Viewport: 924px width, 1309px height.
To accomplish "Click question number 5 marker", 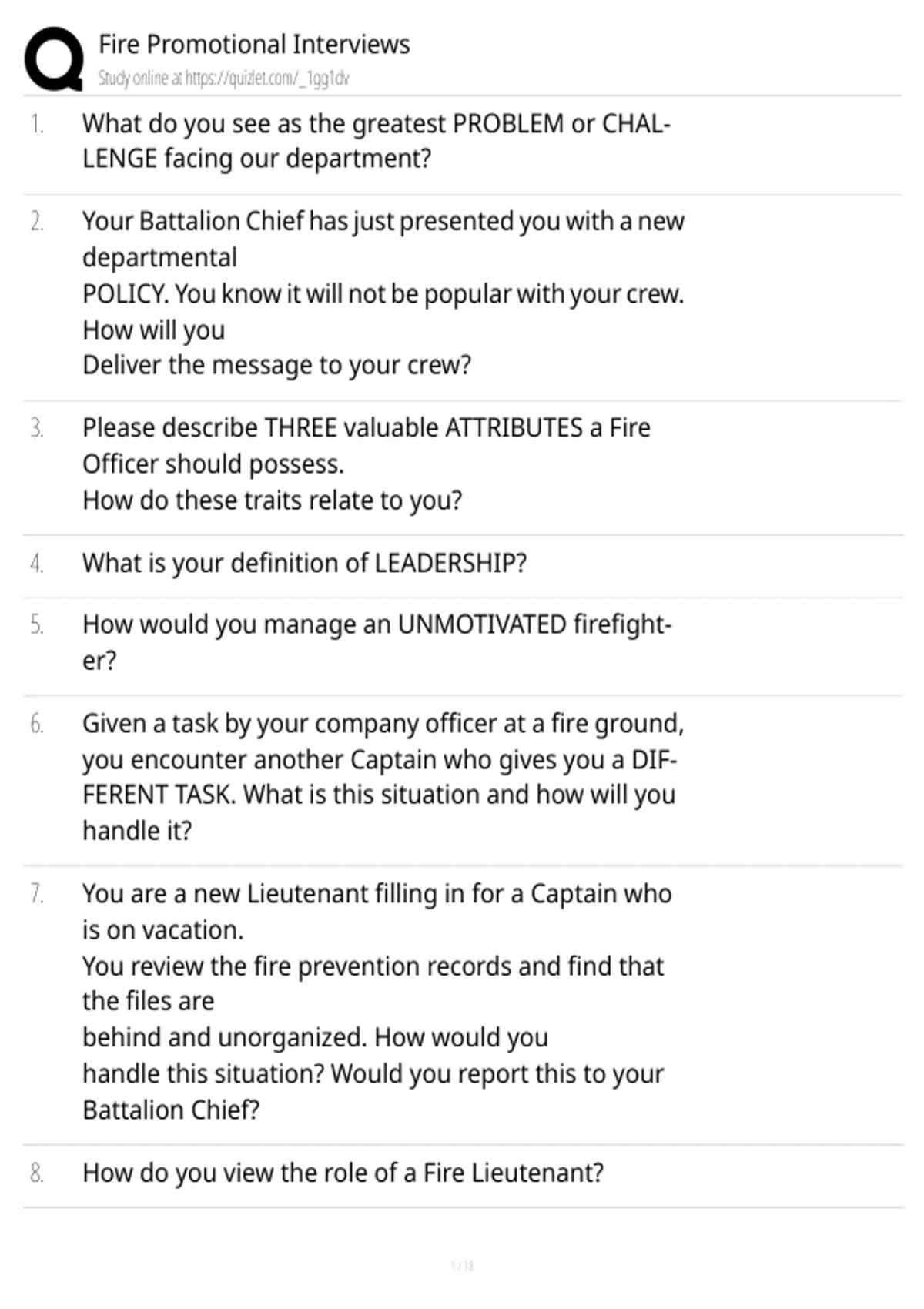I will pyautogui.click(x=36, y=624).
